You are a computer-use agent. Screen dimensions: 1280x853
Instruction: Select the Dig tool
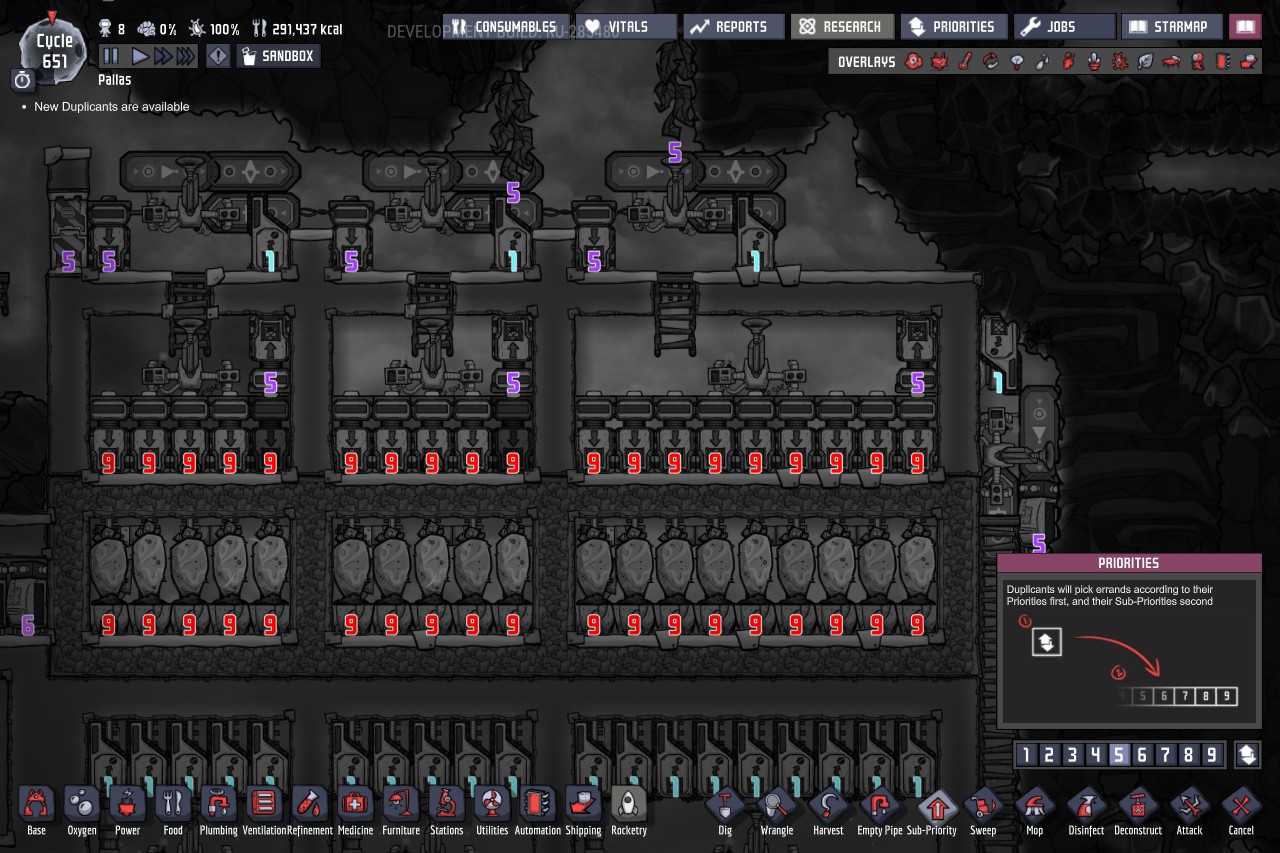click(726, 804)
